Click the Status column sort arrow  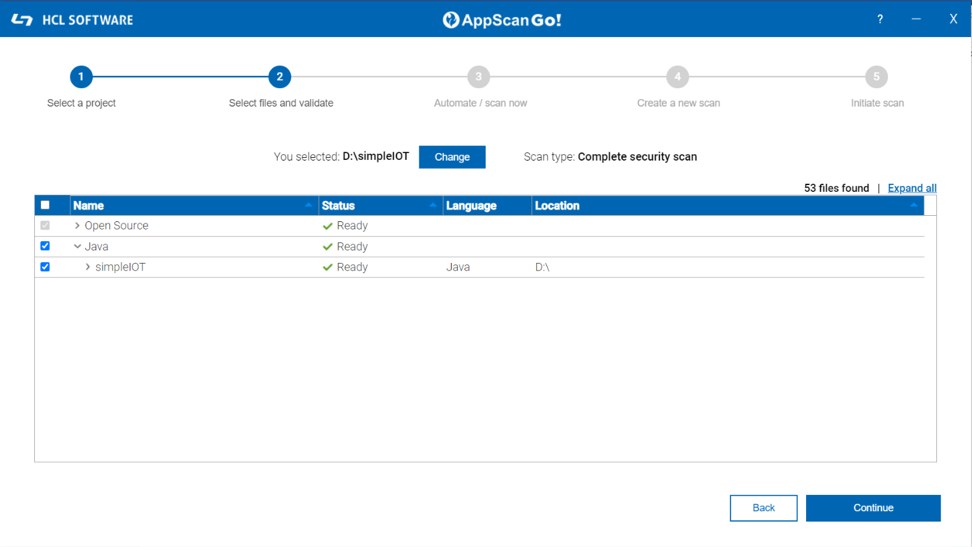(432, 205)
